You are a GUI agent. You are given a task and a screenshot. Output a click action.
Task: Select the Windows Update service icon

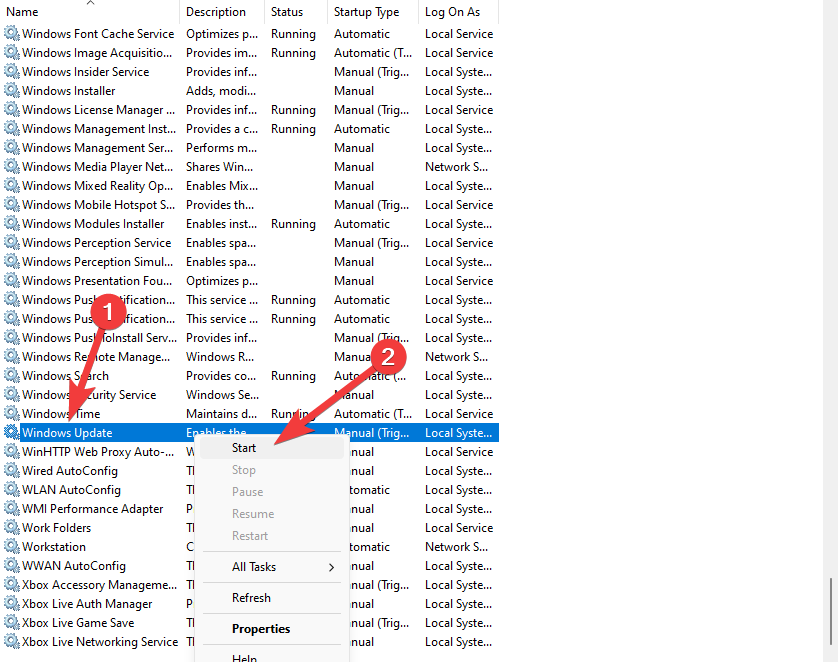[x=12, y=433]
